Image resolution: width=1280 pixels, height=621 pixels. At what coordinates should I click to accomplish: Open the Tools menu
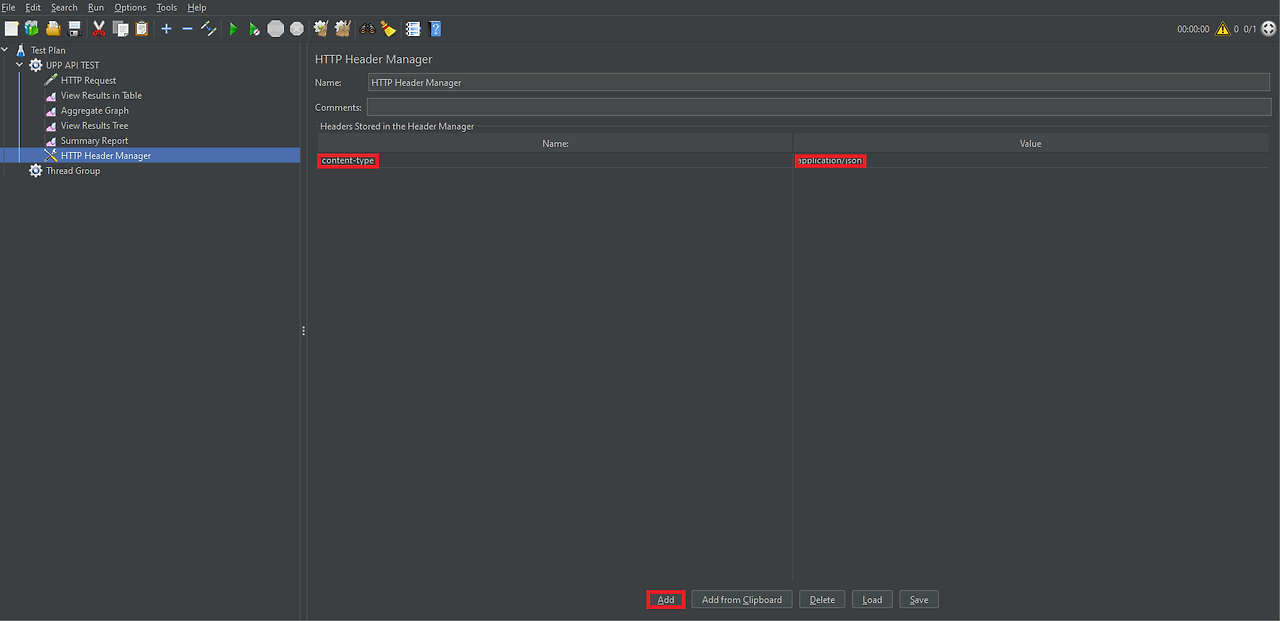(x=167, y=7)
